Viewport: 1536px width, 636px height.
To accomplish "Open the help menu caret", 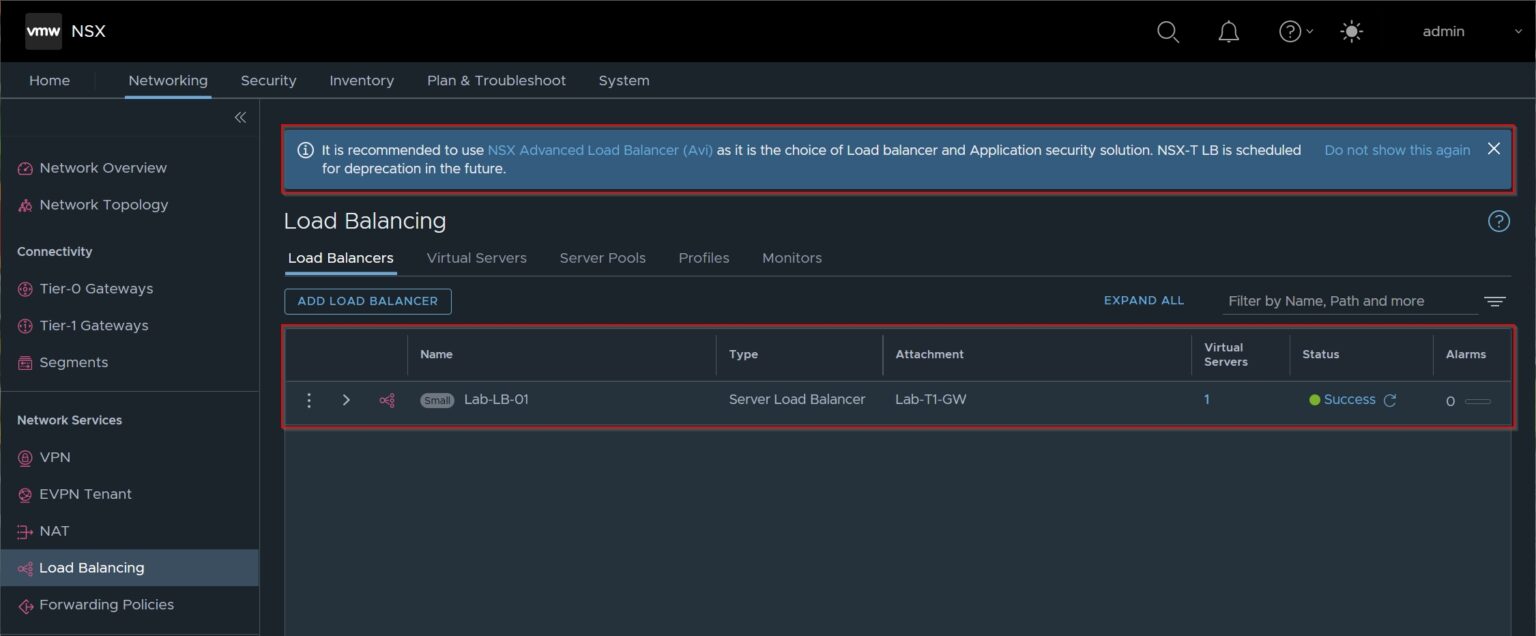I will (1309, 31).
